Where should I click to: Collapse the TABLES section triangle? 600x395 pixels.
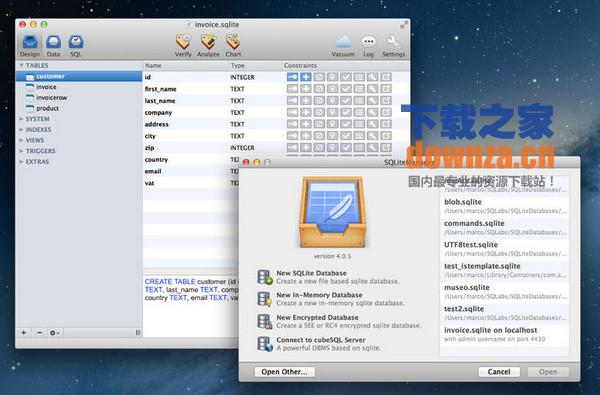[21, 65]
